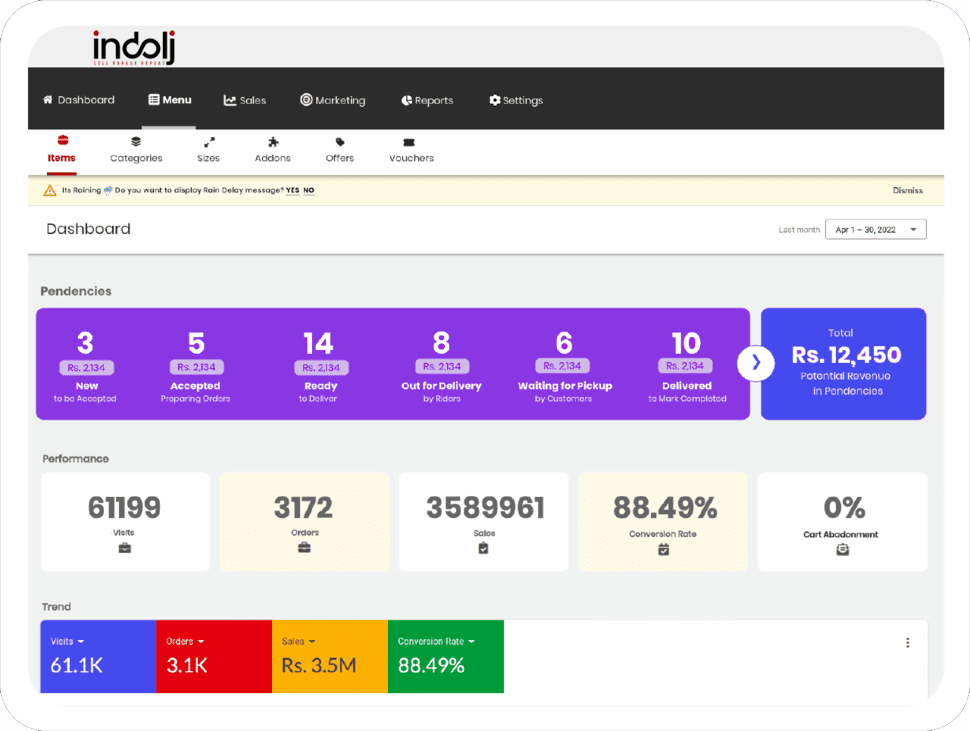The width and height of the screenshot is (970, 731).
Task: Open the Marketing menu
Action: click(x=333, y=99)
